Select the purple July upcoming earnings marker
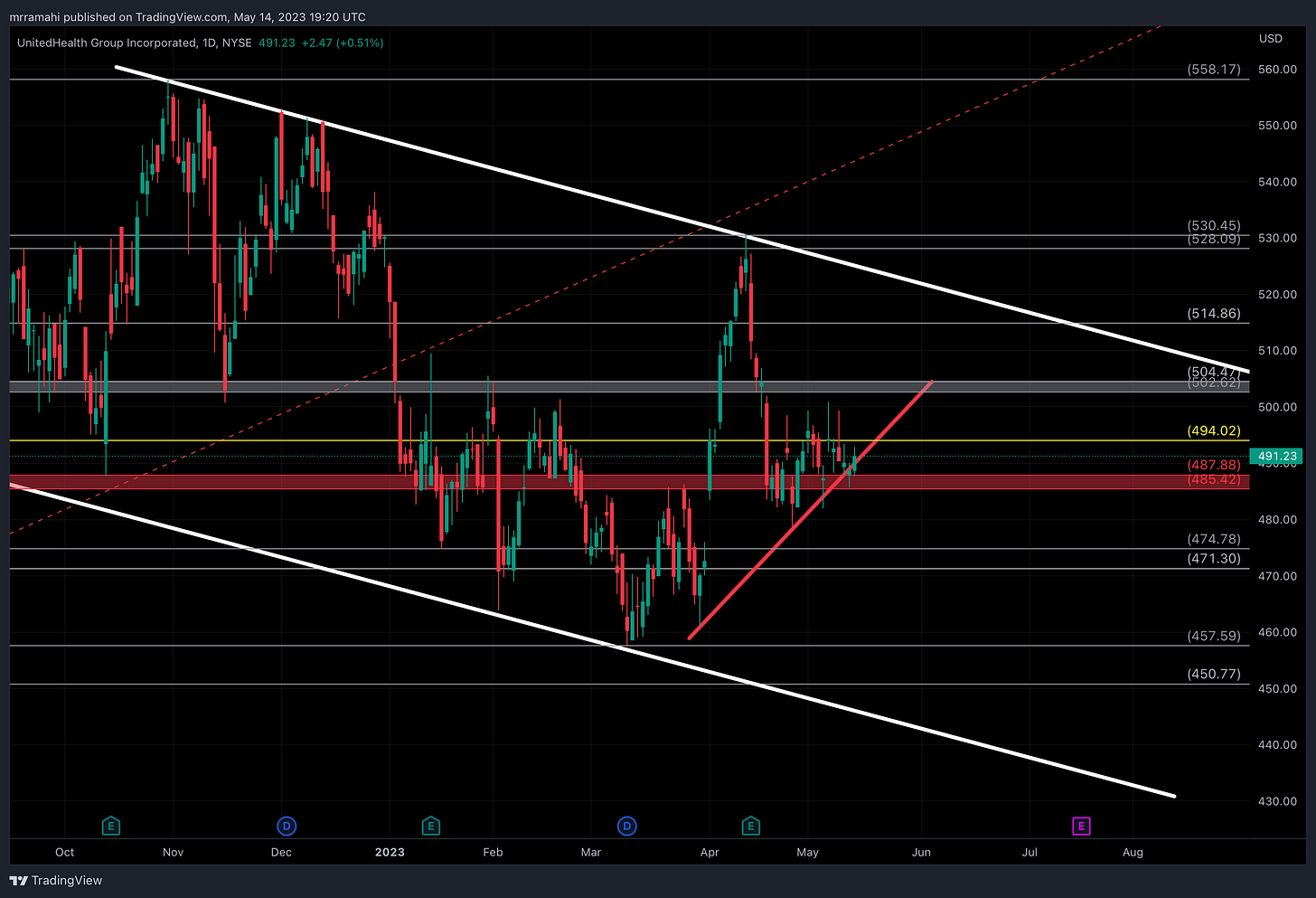1316x898 pixels. click(1081, 826)
